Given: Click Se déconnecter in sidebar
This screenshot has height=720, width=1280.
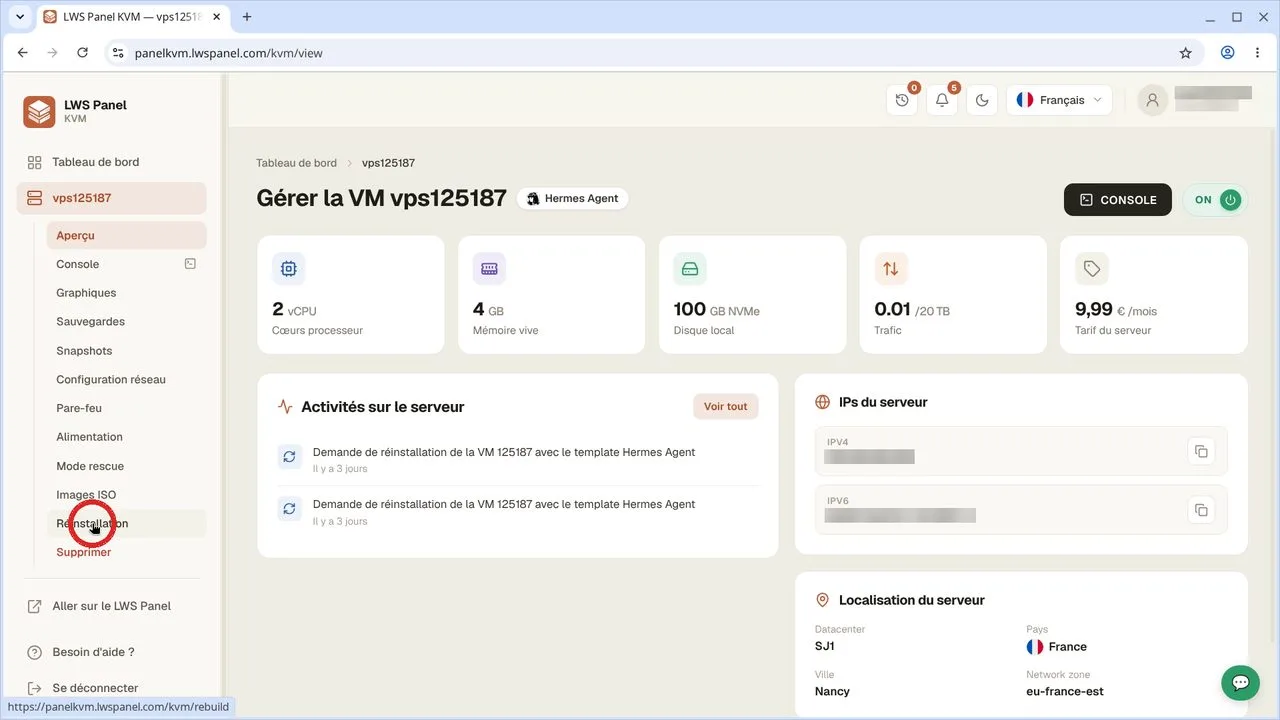Looking at the screenshot, I should pos(112,688).
